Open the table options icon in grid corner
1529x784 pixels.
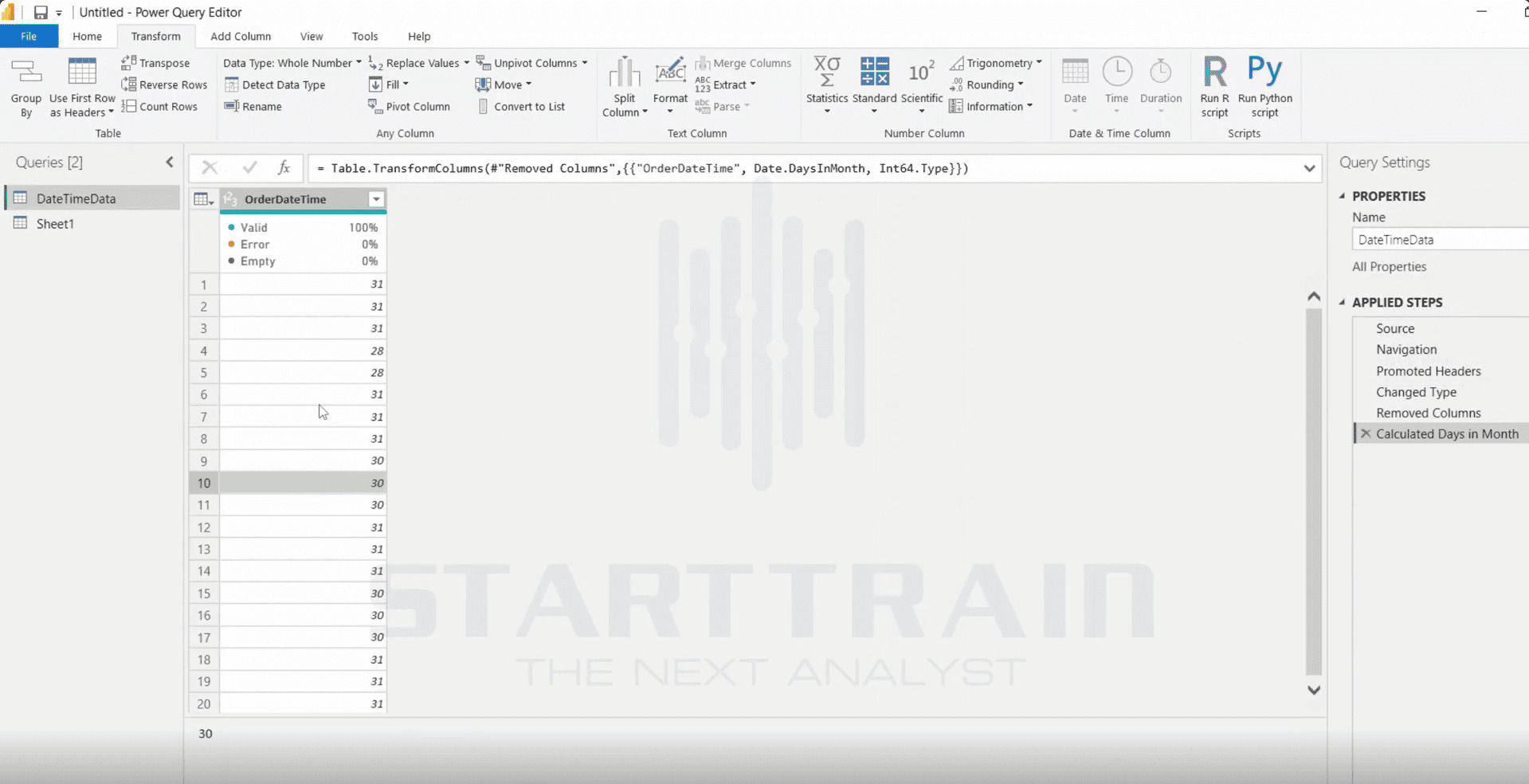203,199
